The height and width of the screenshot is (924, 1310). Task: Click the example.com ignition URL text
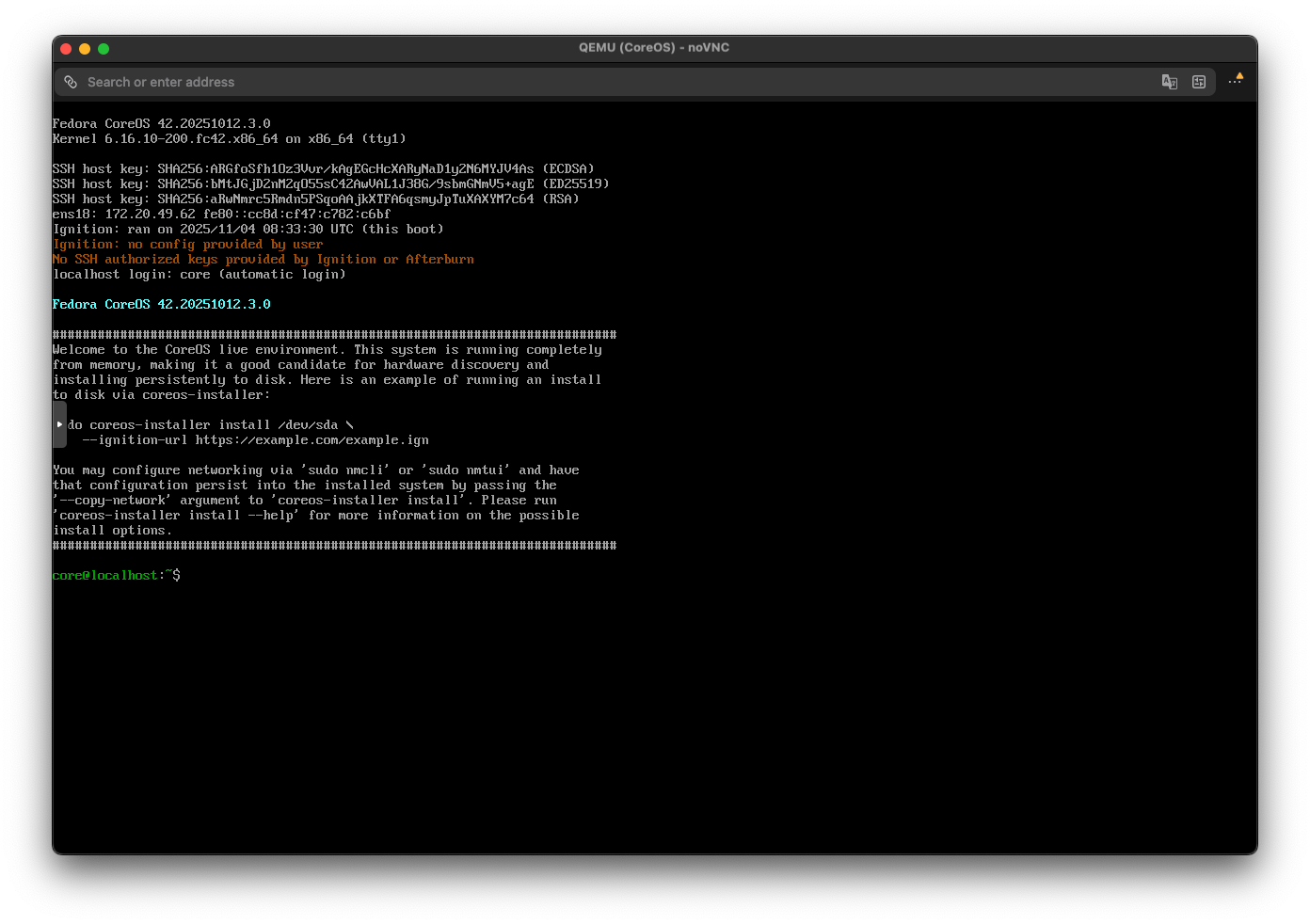[x=312, y=440]
